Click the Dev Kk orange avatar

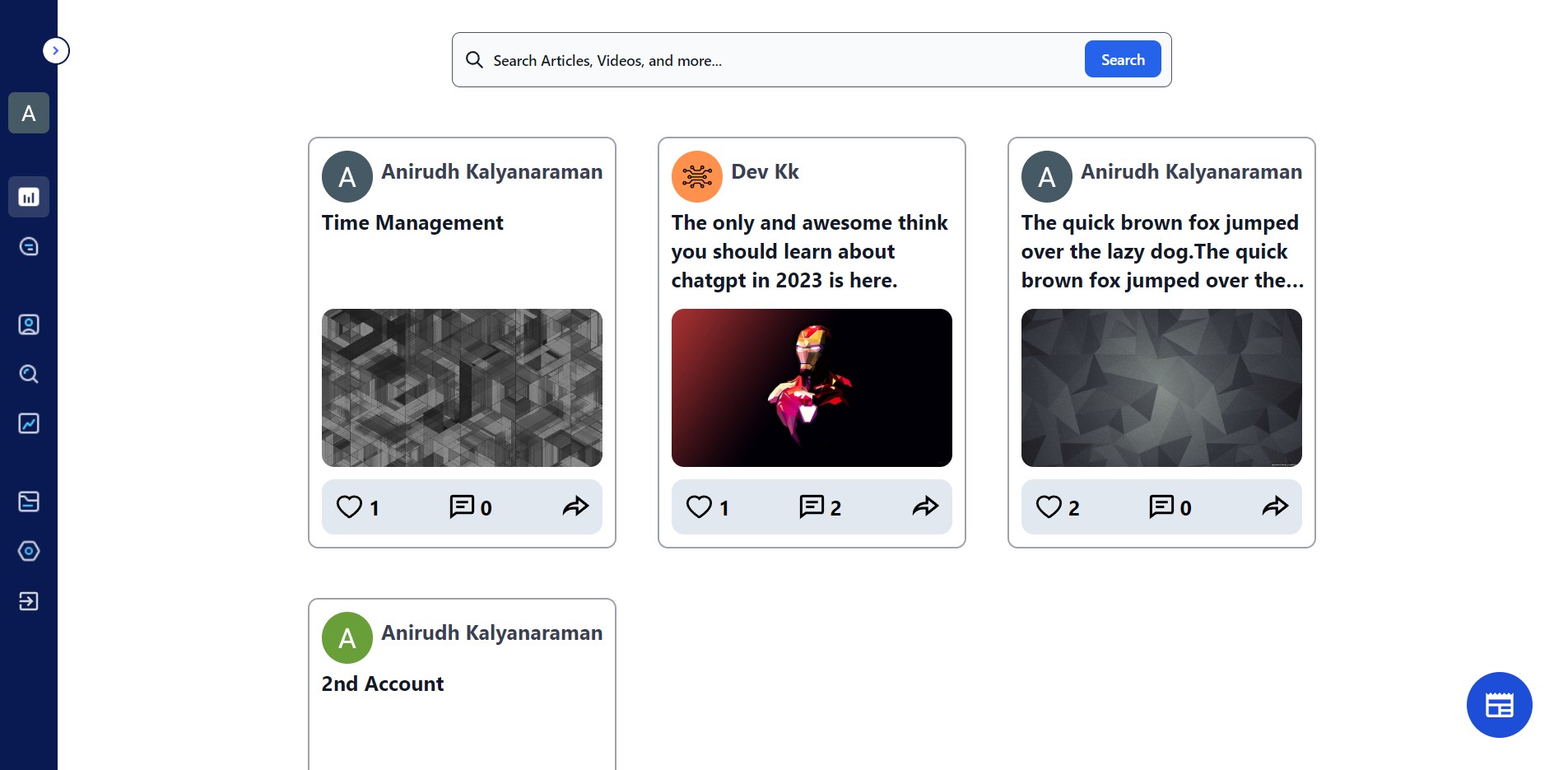click(x=697, y=176)
